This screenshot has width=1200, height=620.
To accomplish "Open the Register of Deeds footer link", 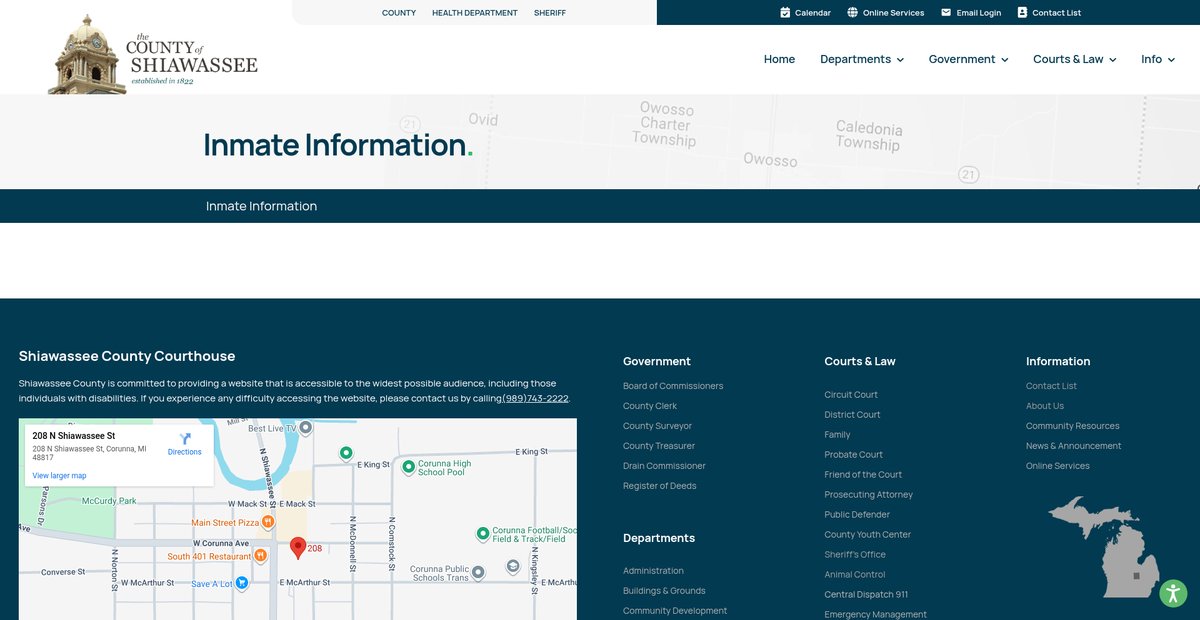I will [x=660, y=486].
